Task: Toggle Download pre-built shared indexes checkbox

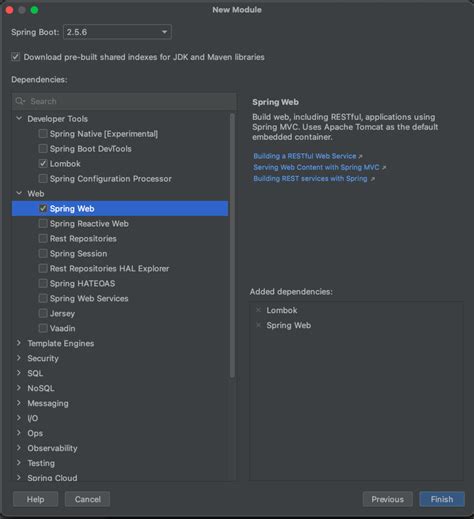Action: click(x=15, y=57)
